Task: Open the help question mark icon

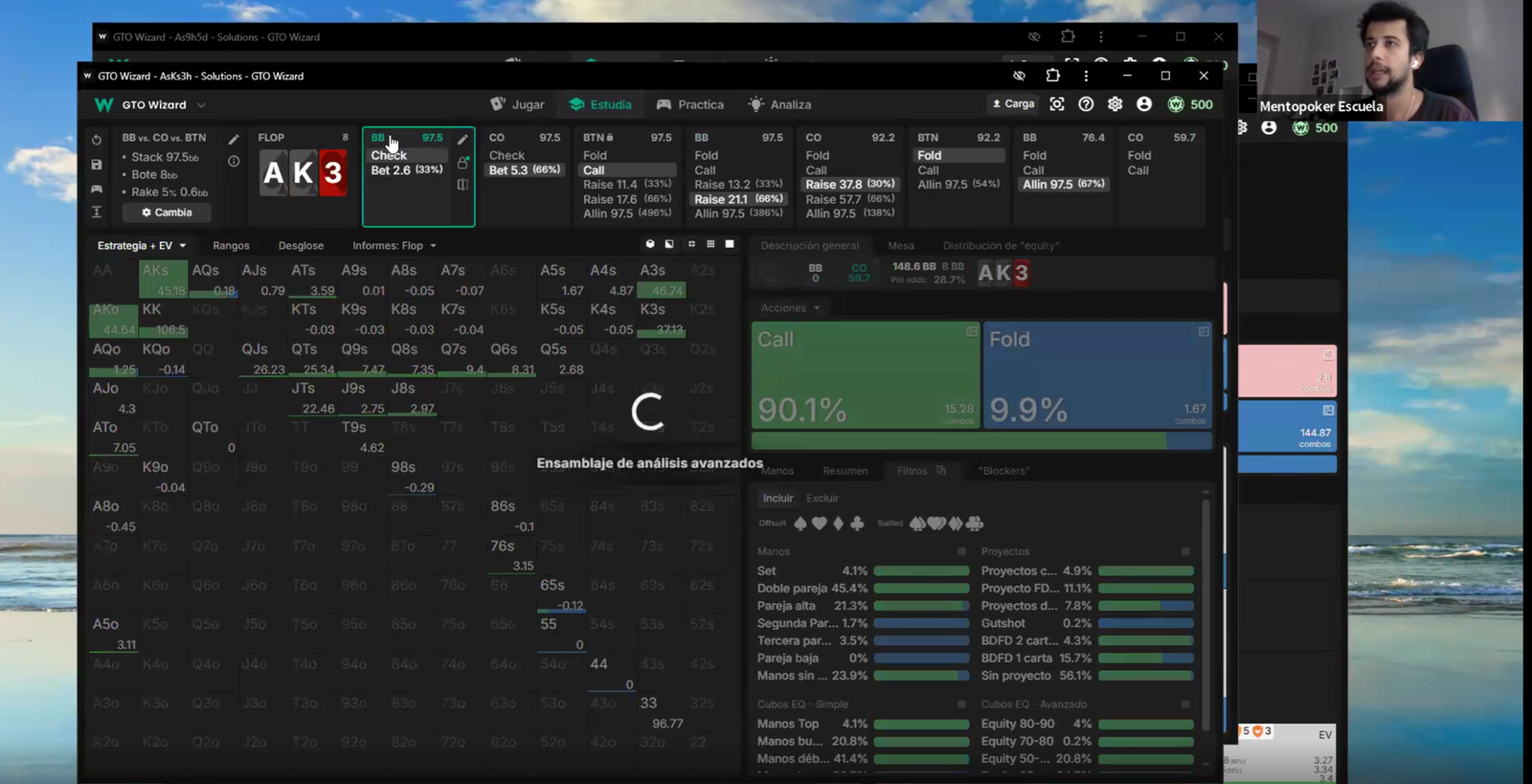Action: point(1086,104)
